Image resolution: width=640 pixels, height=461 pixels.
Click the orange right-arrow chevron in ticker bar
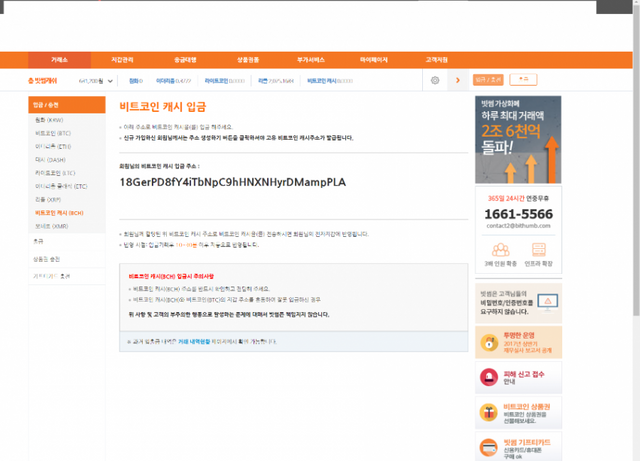coord(458,80)
